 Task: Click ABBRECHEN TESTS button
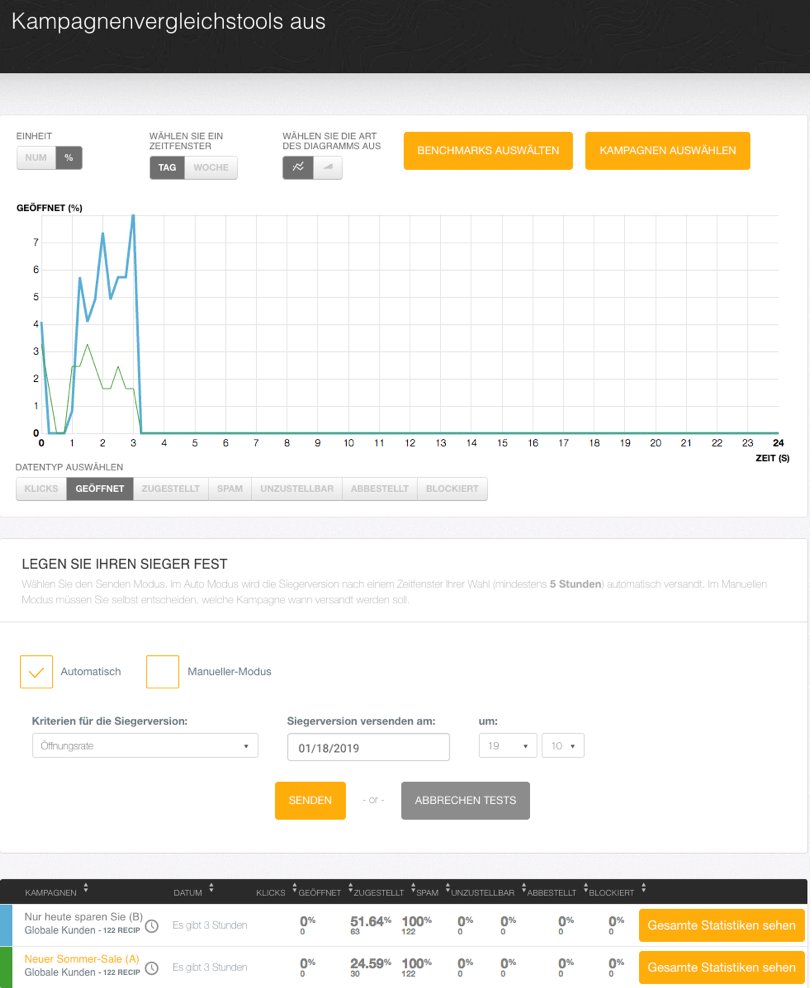(466, 800)
